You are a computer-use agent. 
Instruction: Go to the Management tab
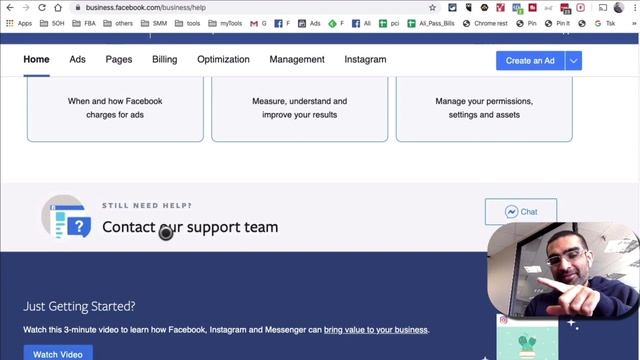click(x=297, y=60)
